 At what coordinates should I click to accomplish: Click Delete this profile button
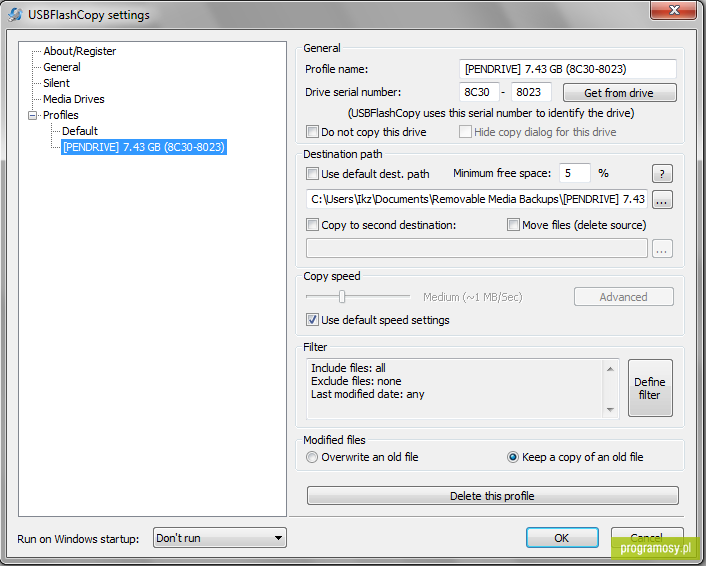tap(493, 496)
